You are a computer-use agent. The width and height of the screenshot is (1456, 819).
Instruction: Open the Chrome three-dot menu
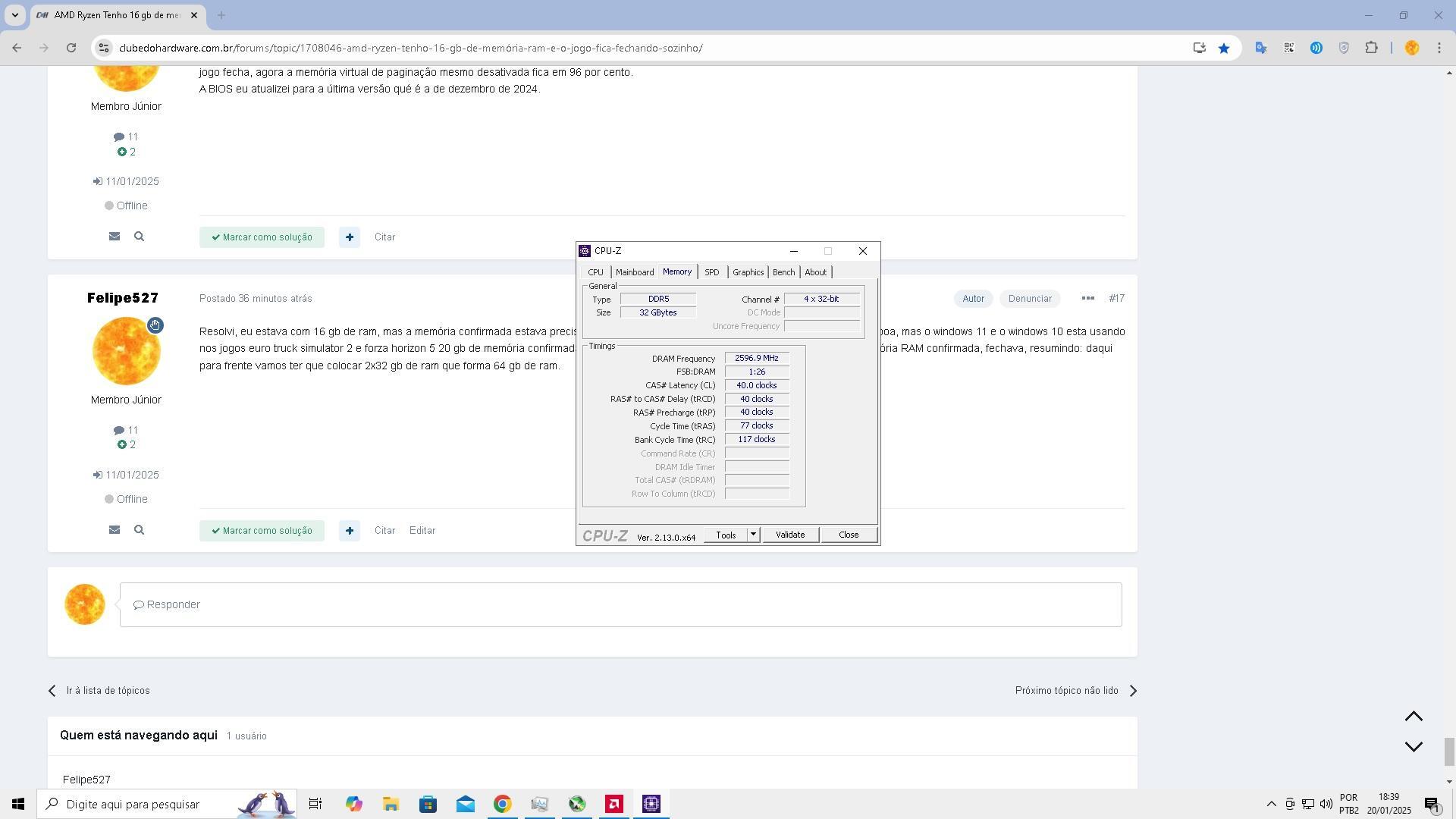[1439, 48]
